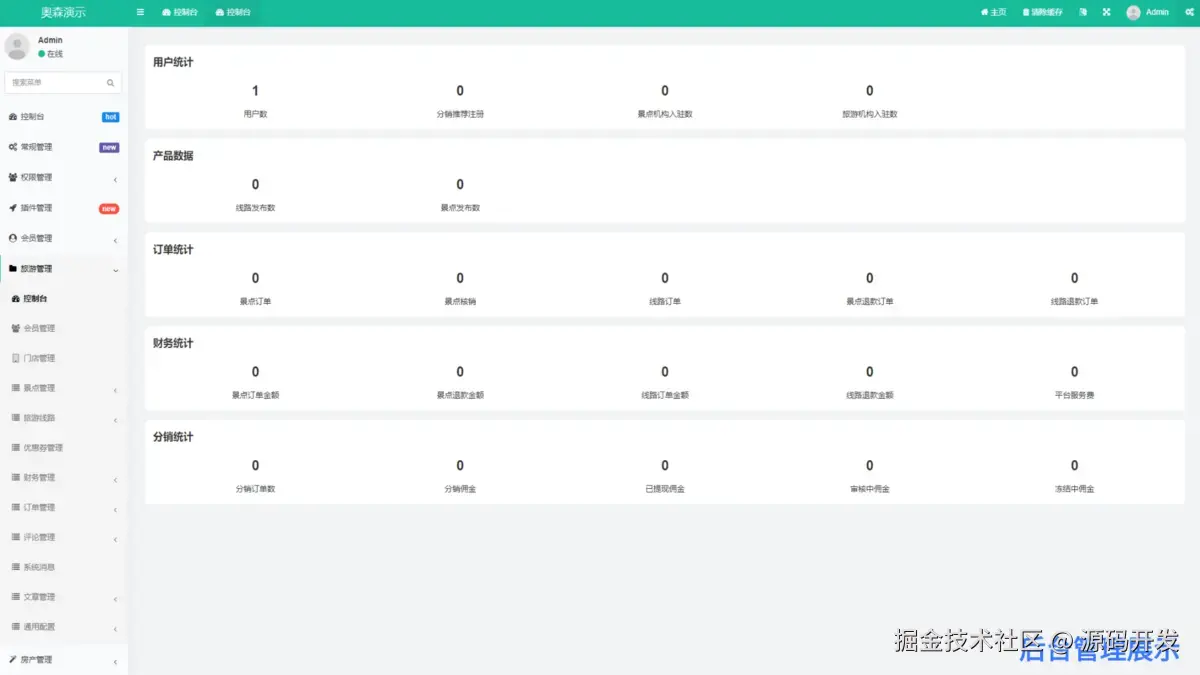
Task: Click the 冻结中佣金 label
Action: pos(1074,489)
